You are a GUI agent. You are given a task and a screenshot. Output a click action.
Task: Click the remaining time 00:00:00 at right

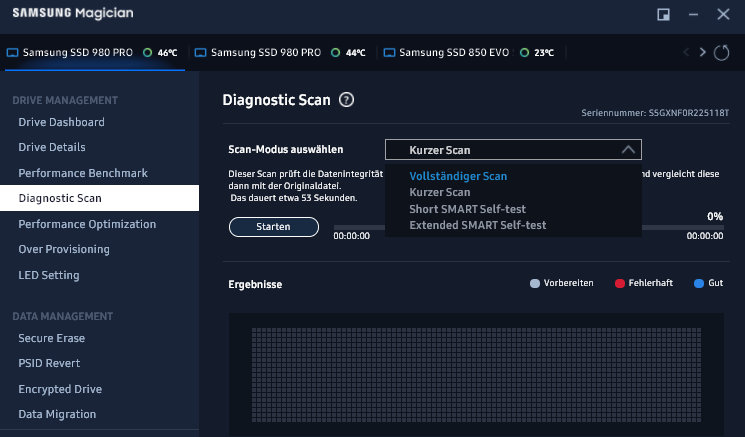coord(705,236)
